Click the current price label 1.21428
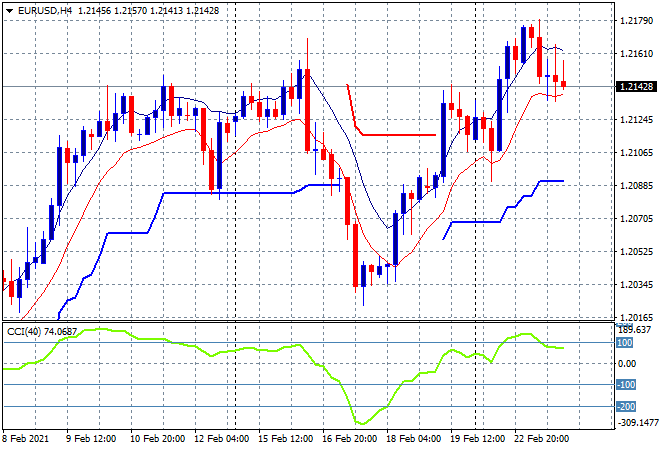This screenshot has height=450, width=660. (636, 87)
